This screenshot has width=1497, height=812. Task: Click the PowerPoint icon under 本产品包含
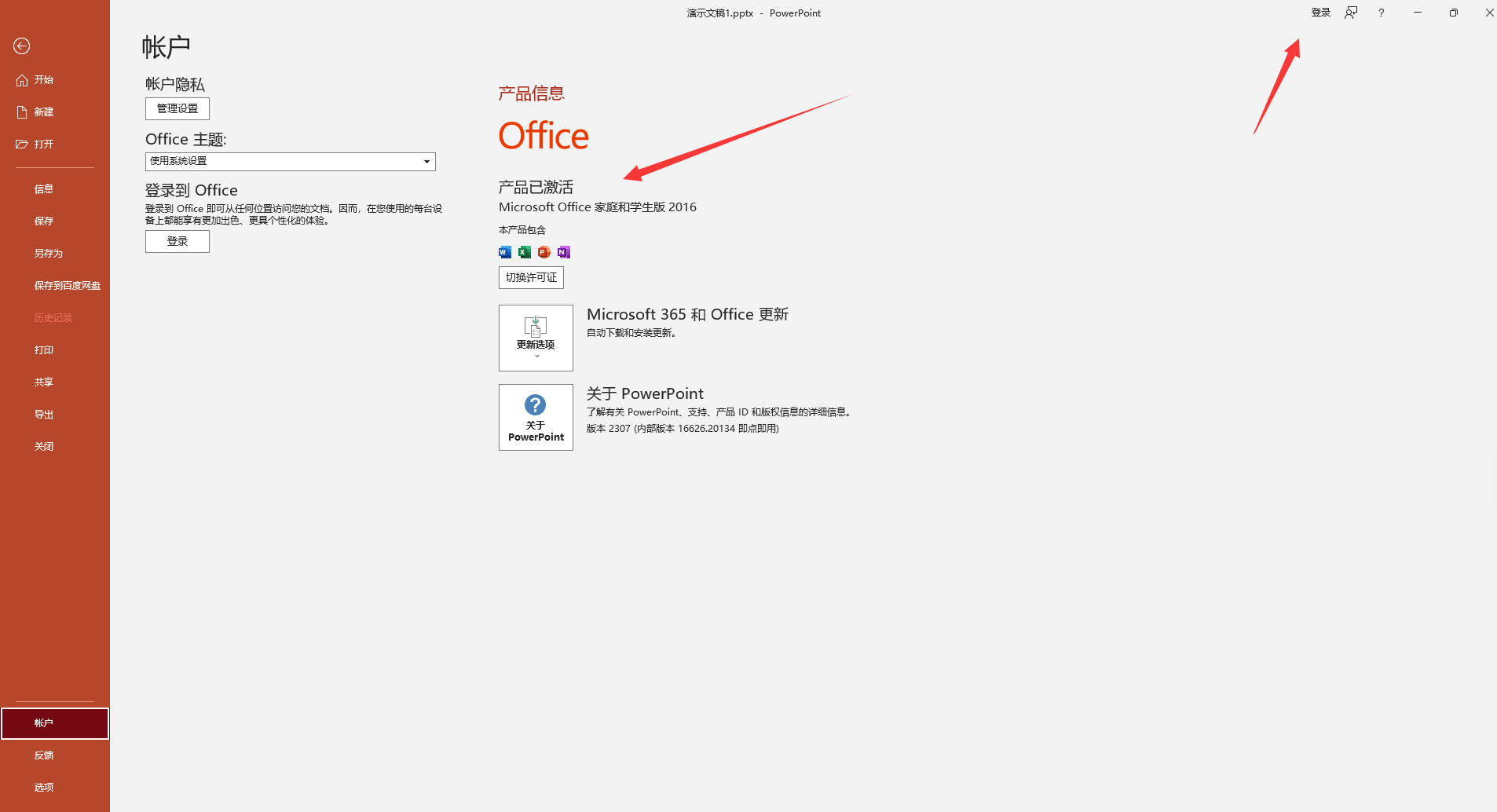[544, 252]
